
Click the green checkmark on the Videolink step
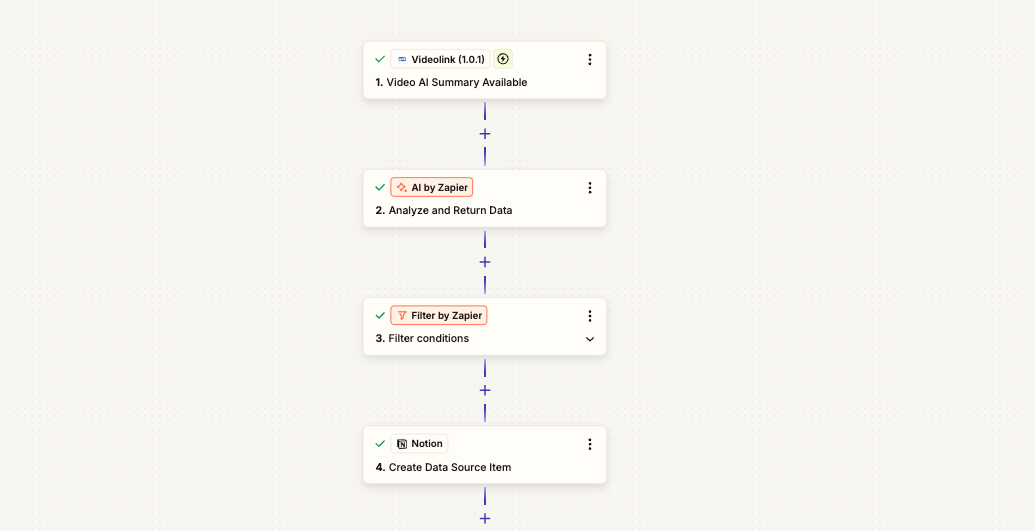(380, 59)
